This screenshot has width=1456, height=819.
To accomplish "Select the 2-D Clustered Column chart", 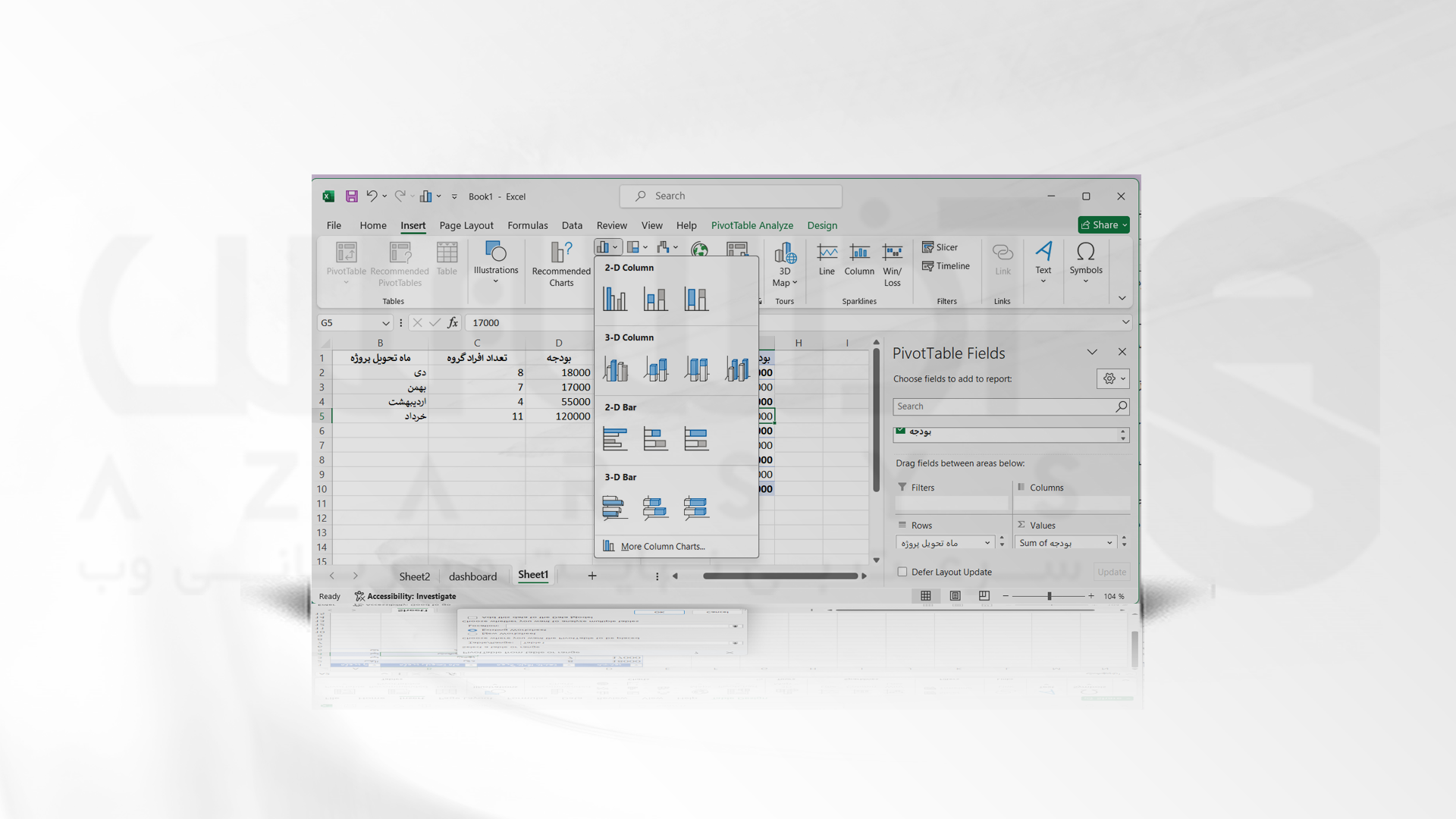I will click(x=616, y=297).
